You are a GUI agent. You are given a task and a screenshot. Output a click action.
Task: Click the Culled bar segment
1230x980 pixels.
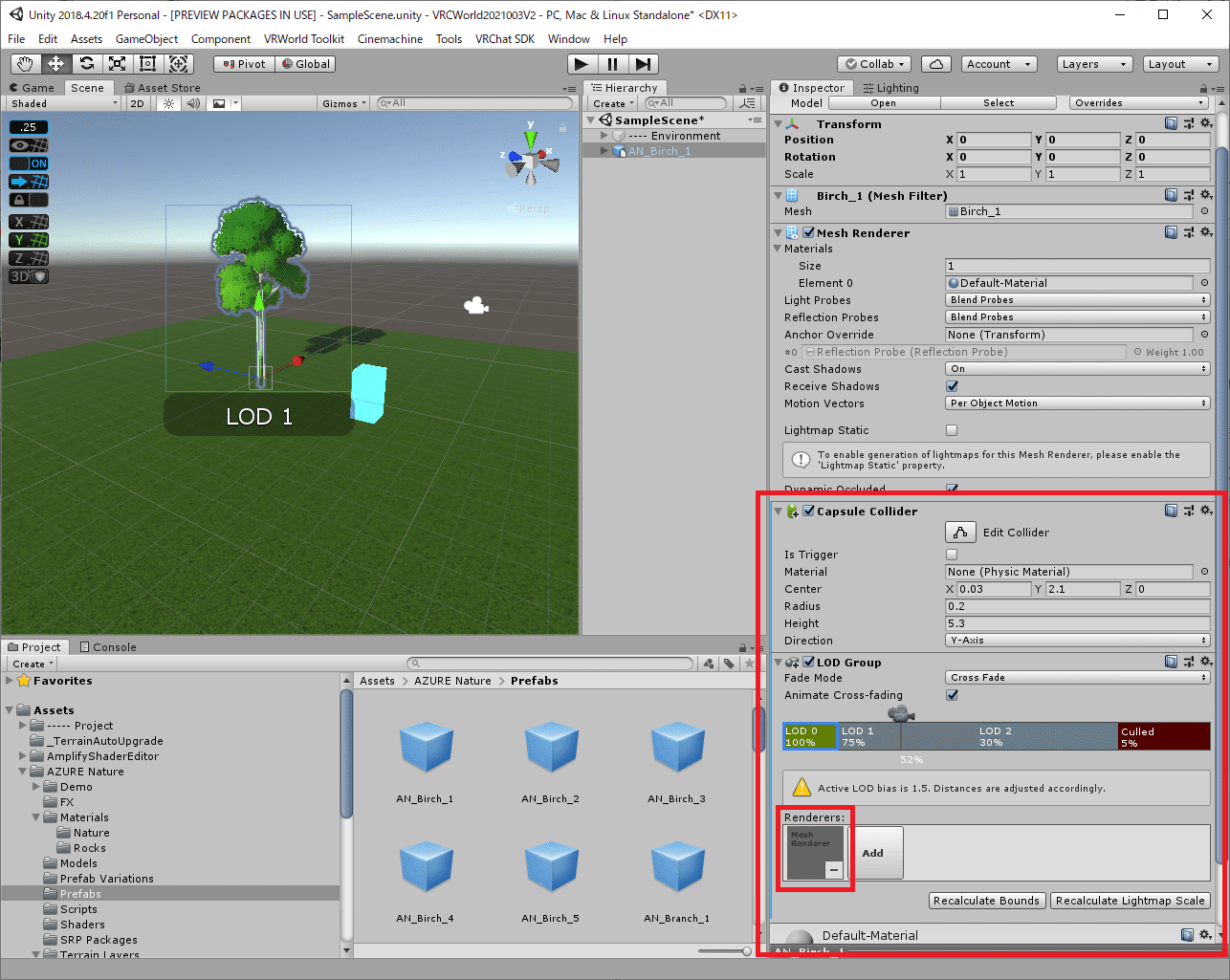pos(1164,736)
